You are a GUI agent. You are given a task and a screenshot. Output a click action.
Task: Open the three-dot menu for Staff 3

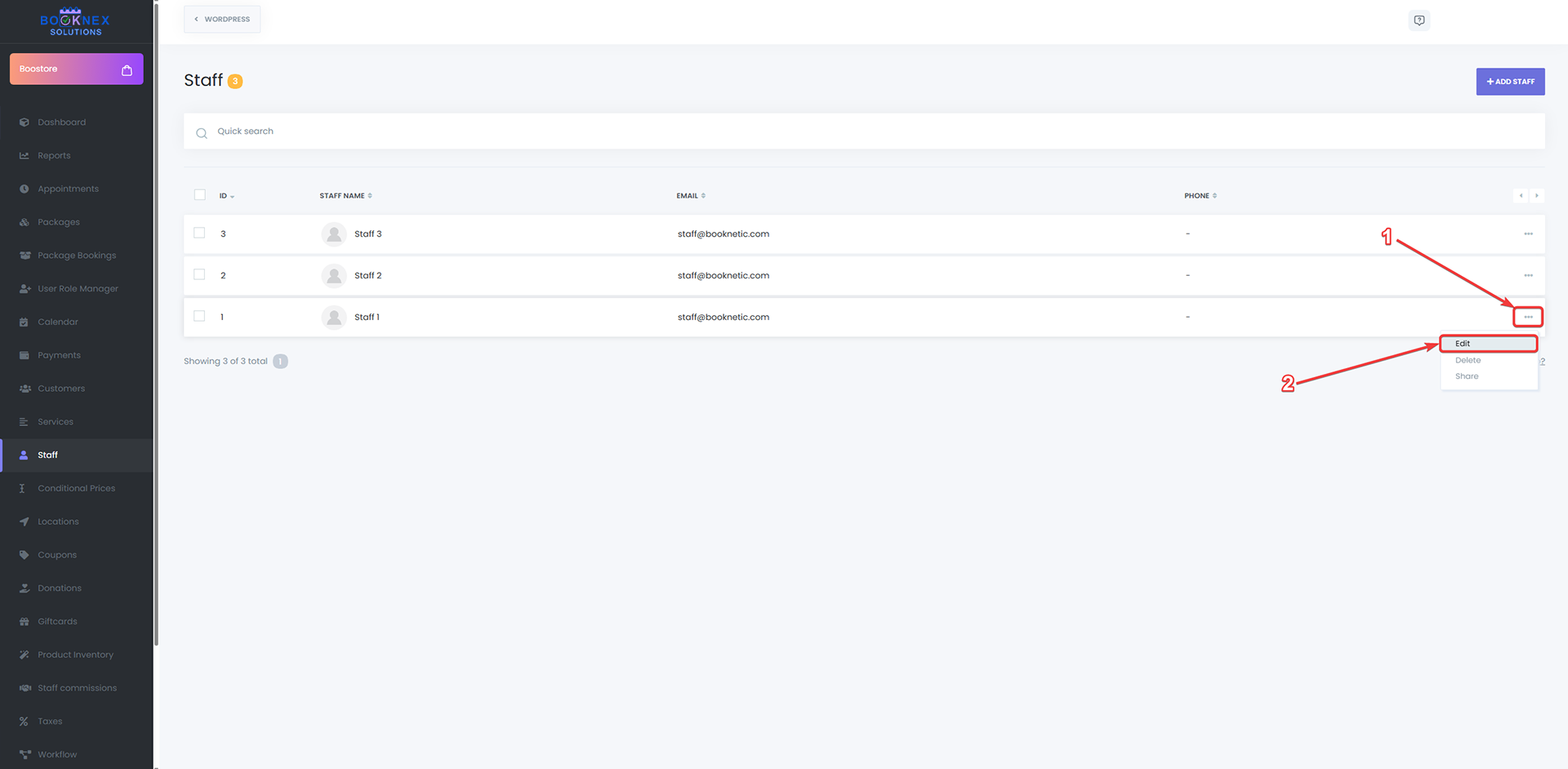(x=1528, y=234)
